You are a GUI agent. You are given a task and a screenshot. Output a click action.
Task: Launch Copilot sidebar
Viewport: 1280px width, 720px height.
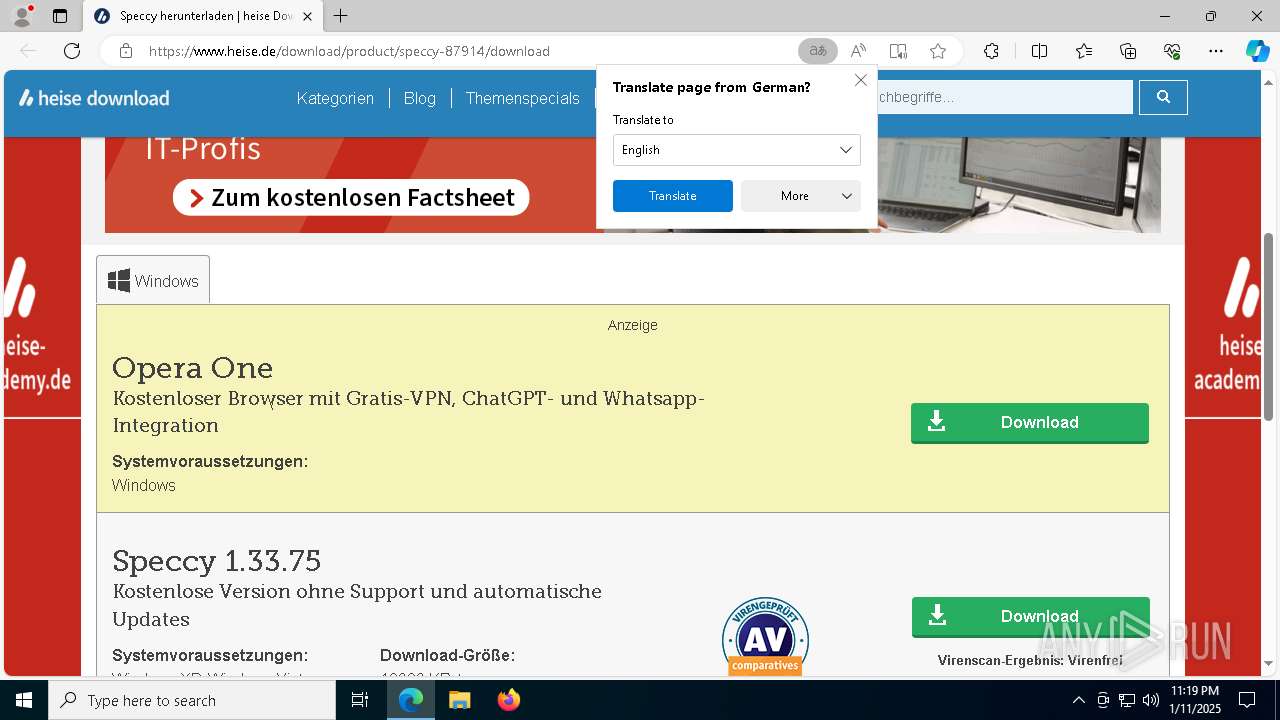tap(1257, 51)
